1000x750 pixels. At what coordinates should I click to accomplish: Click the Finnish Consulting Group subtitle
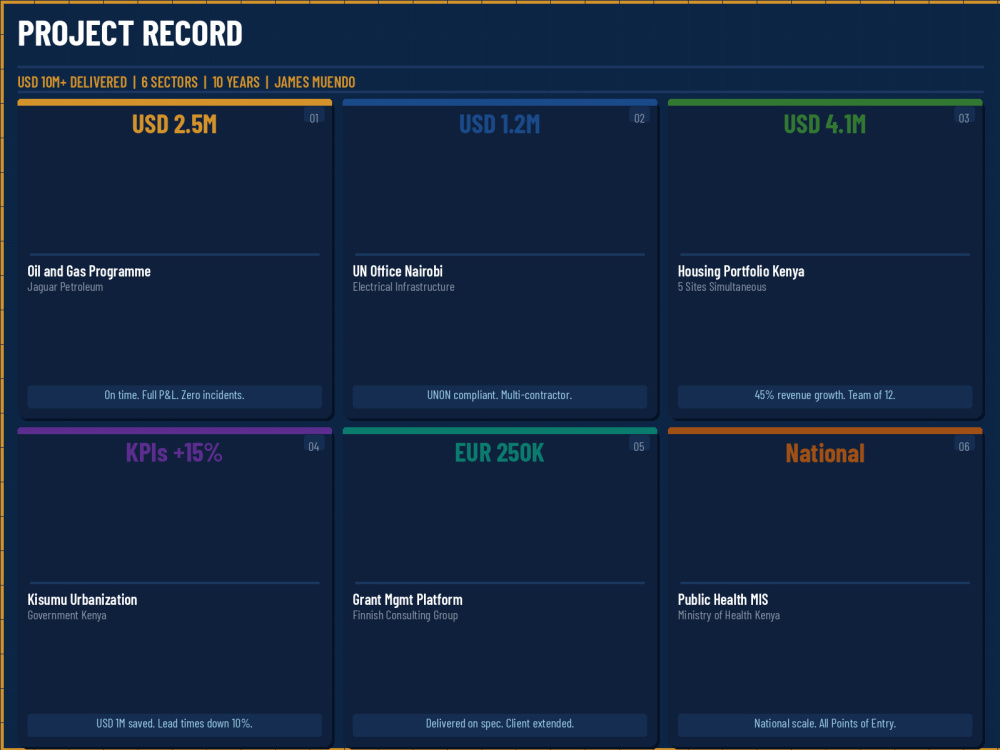(x=405, y=615)
